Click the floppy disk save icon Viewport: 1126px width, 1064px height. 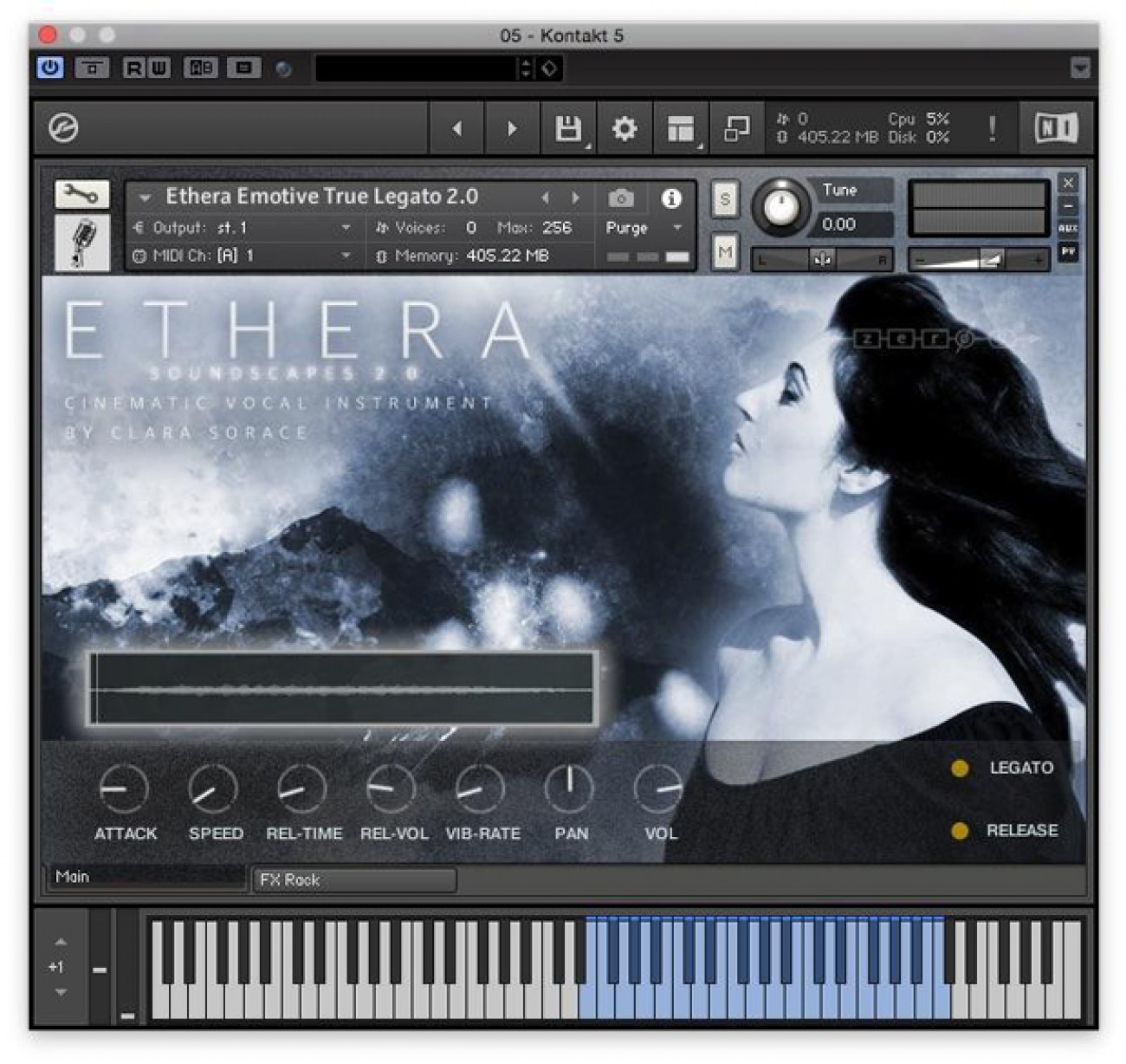567,129
